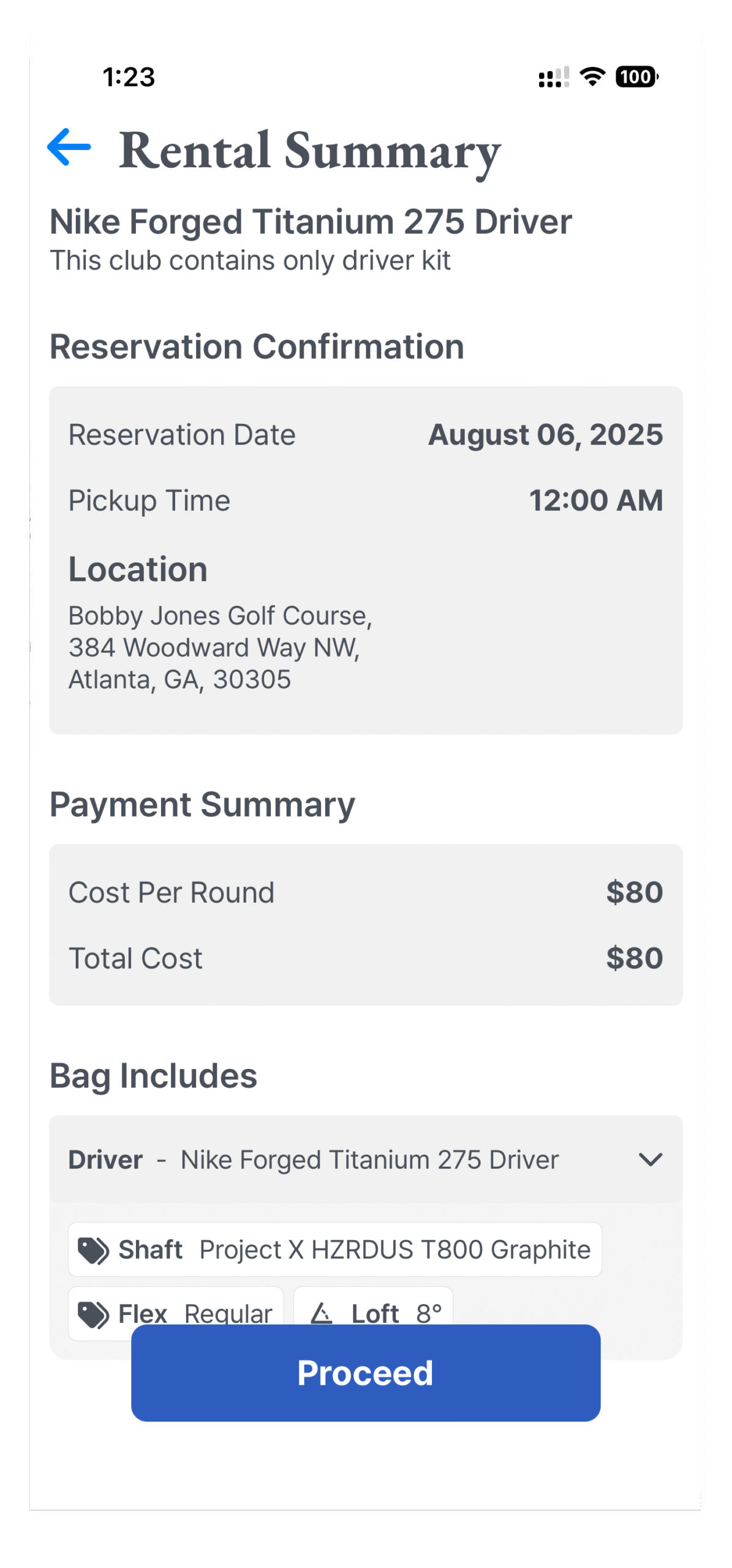Tap the Nike Forged Titanium 275 Driver heading
Image resolution: width=732 pixels, height=1568 pixels.
pos(311,222)
